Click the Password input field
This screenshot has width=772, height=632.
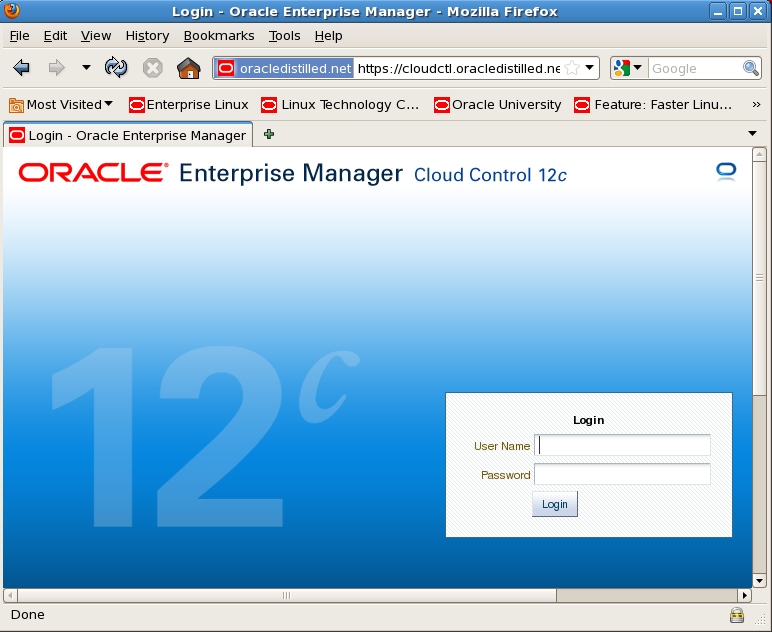click(622, 474)
